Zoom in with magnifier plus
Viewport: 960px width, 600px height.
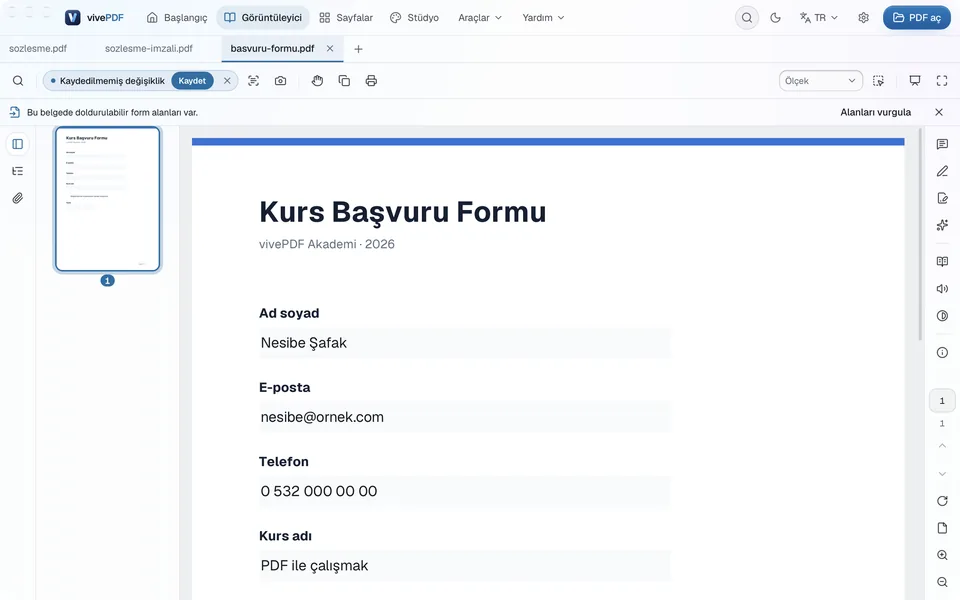tap(942, 555)
